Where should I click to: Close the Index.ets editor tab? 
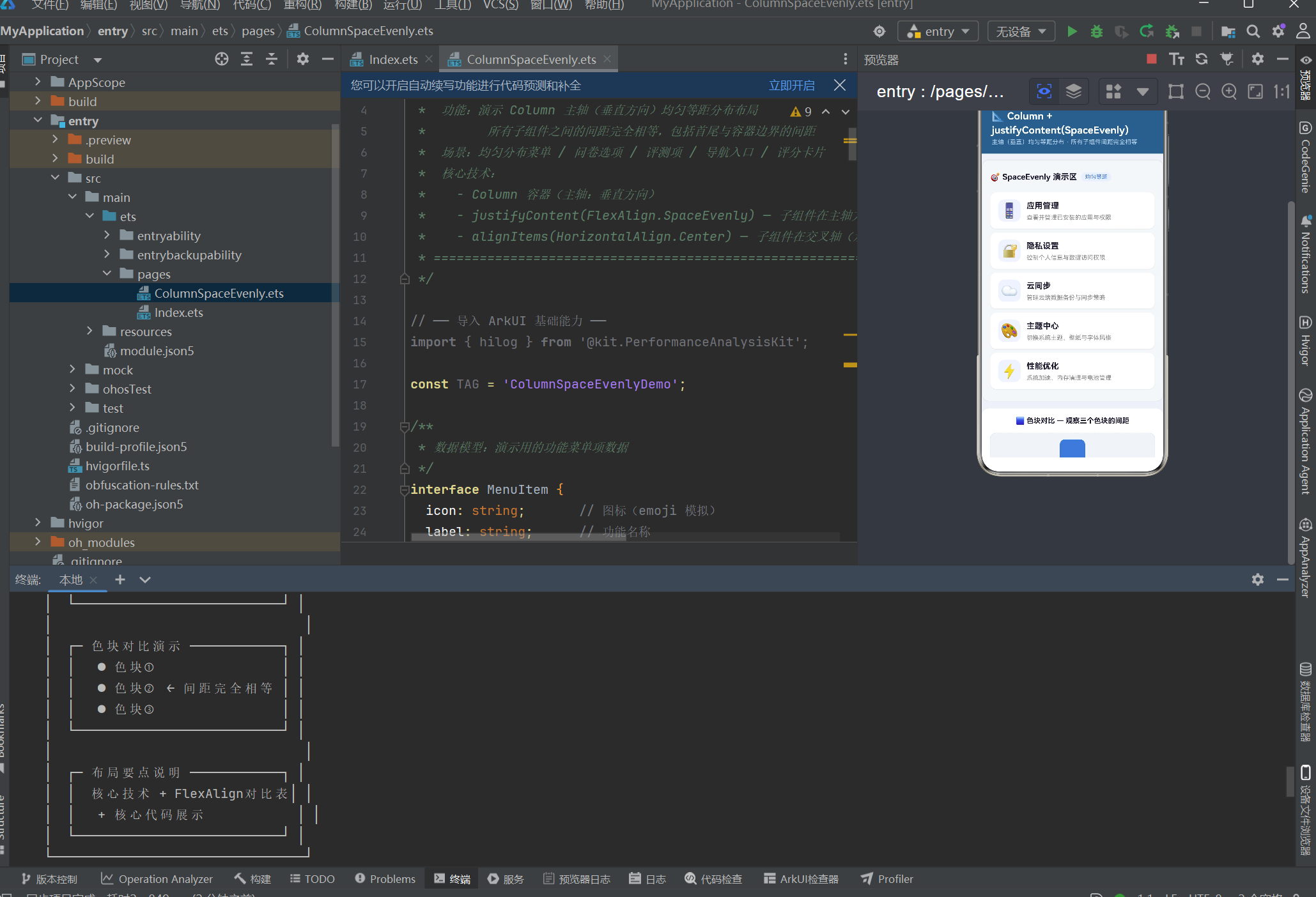click(429, 59)
